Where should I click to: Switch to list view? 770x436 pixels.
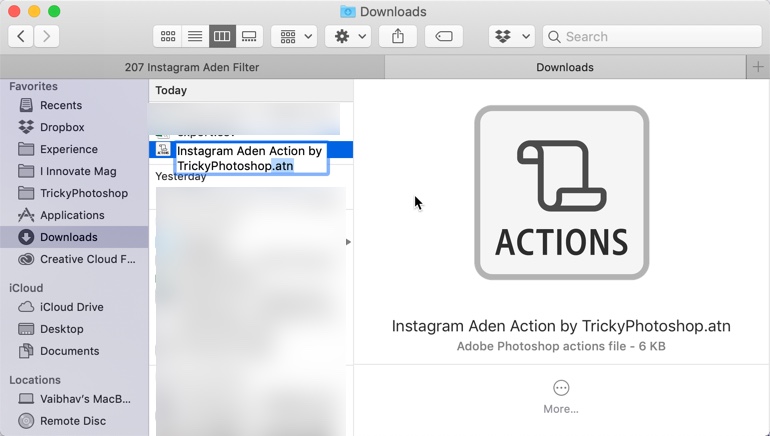[x=195, y=36]
